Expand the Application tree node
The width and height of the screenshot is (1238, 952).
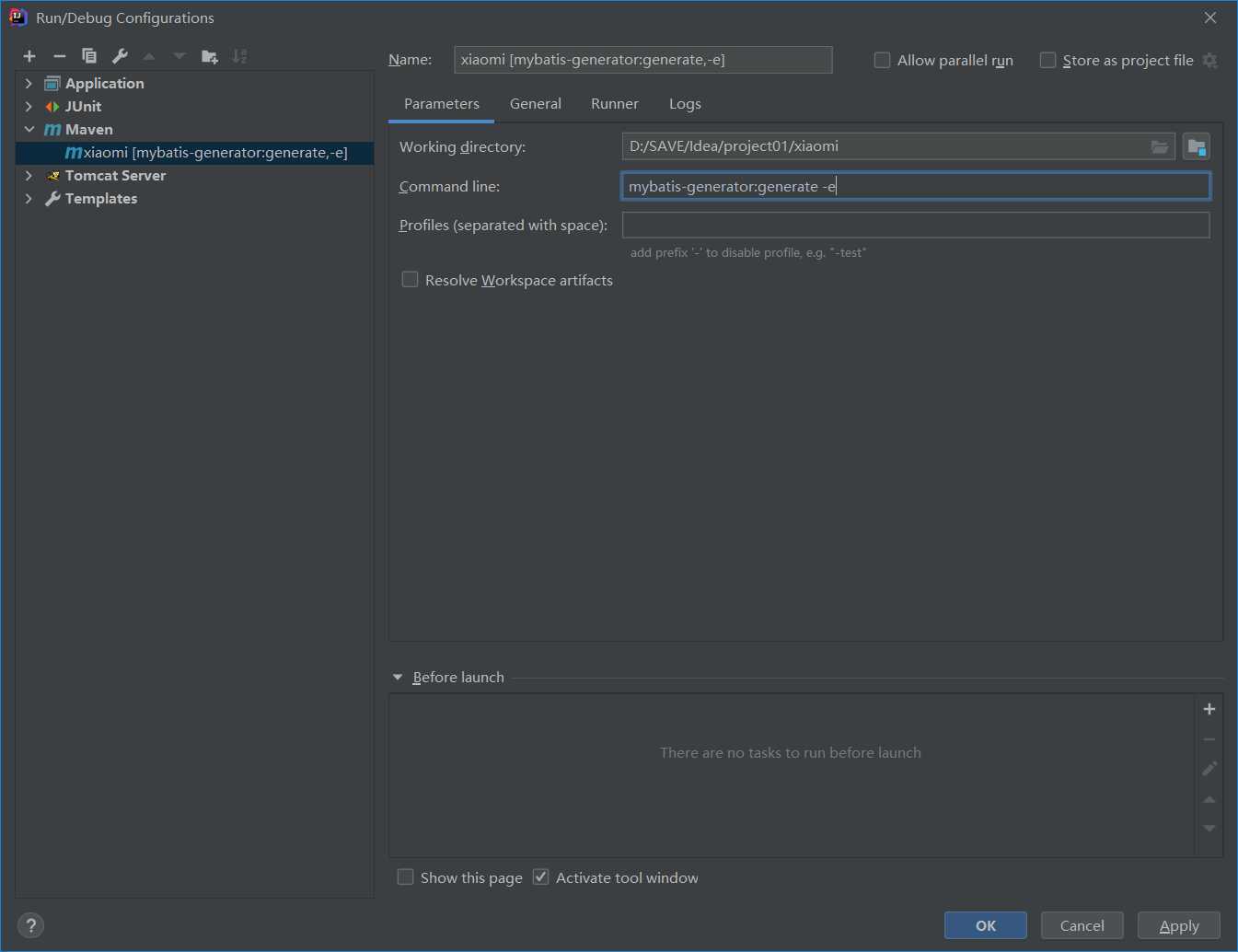29,84
